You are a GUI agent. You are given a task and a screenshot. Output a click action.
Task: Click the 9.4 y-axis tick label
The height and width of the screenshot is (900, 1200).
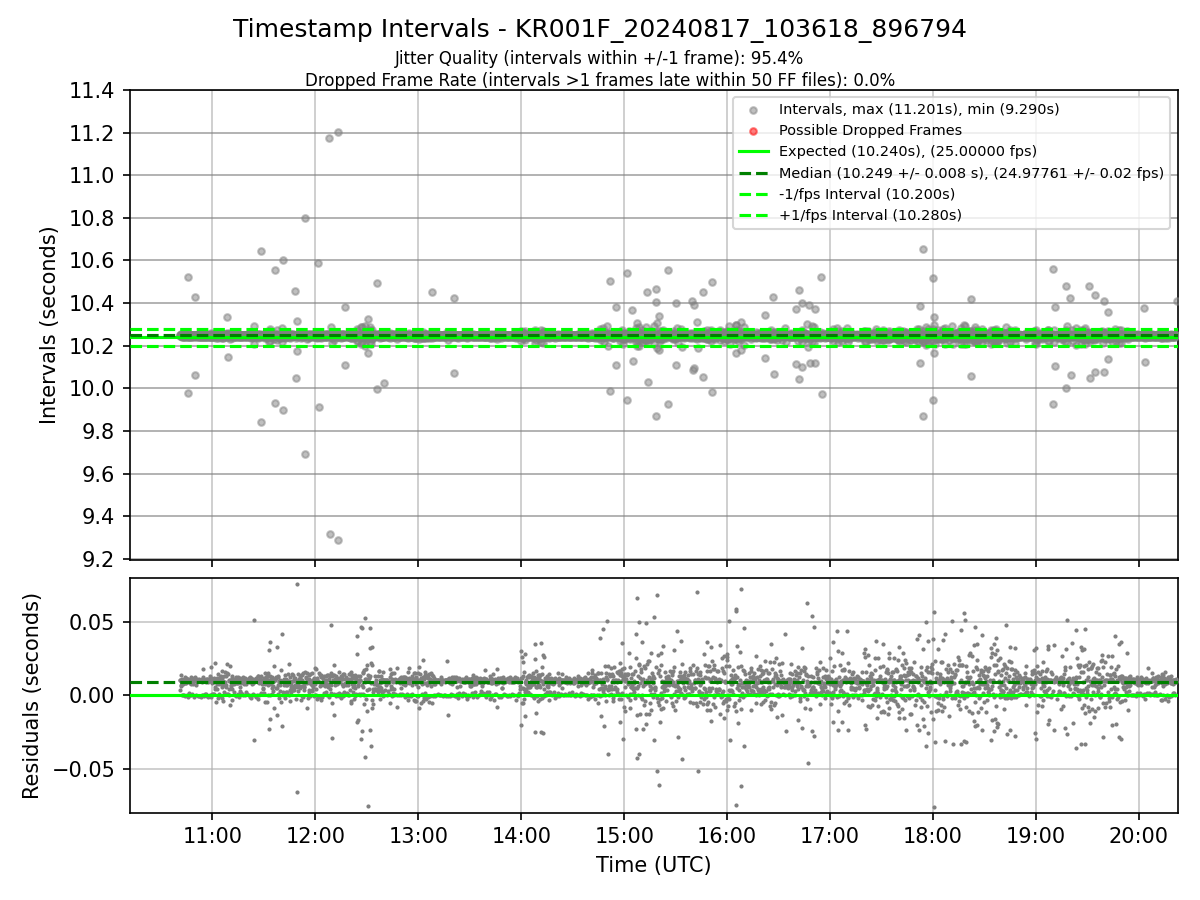coord(100,517)
